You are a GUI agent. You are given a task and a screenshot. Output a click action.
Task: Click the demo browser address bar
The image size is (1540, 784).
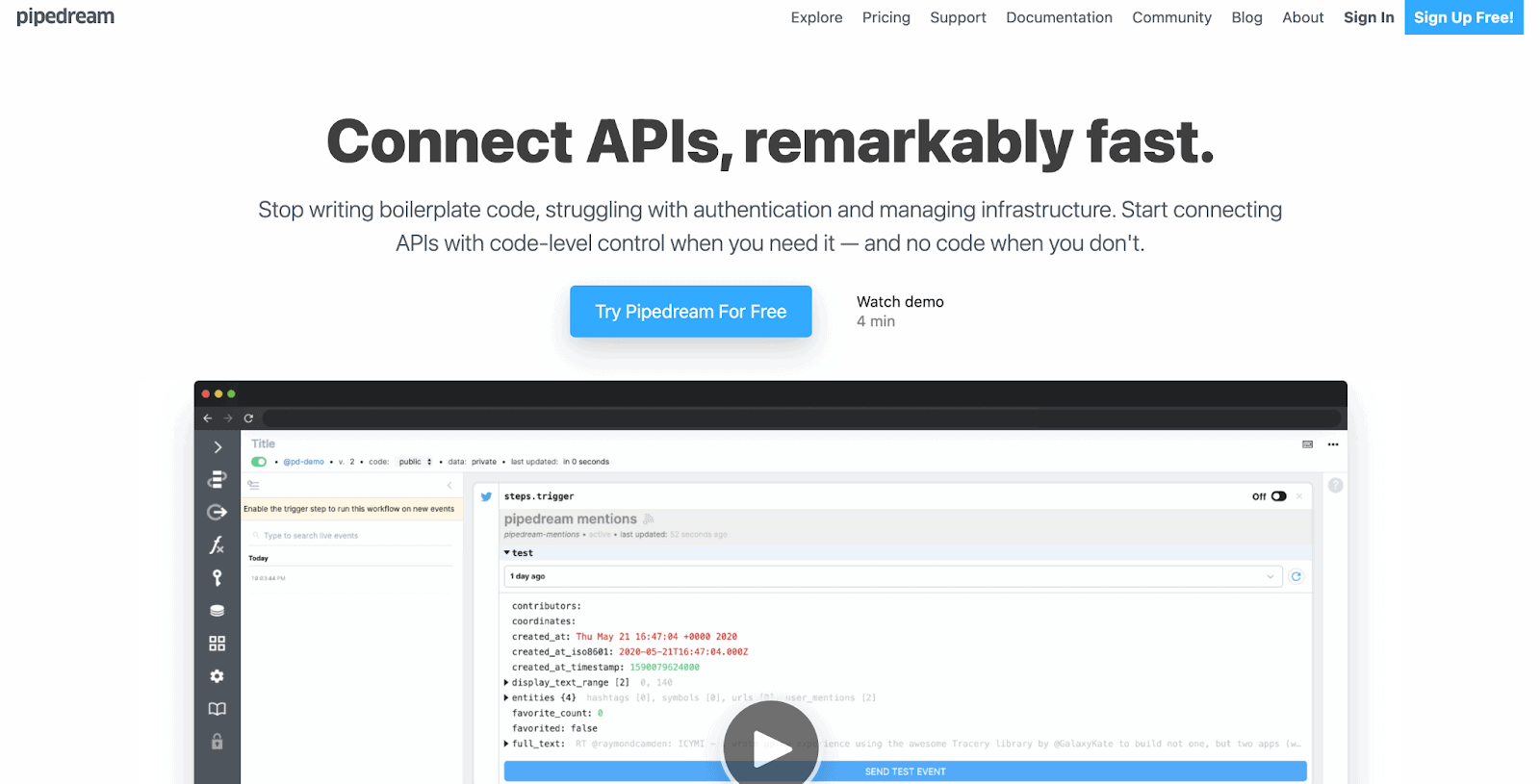pos(802,418)
